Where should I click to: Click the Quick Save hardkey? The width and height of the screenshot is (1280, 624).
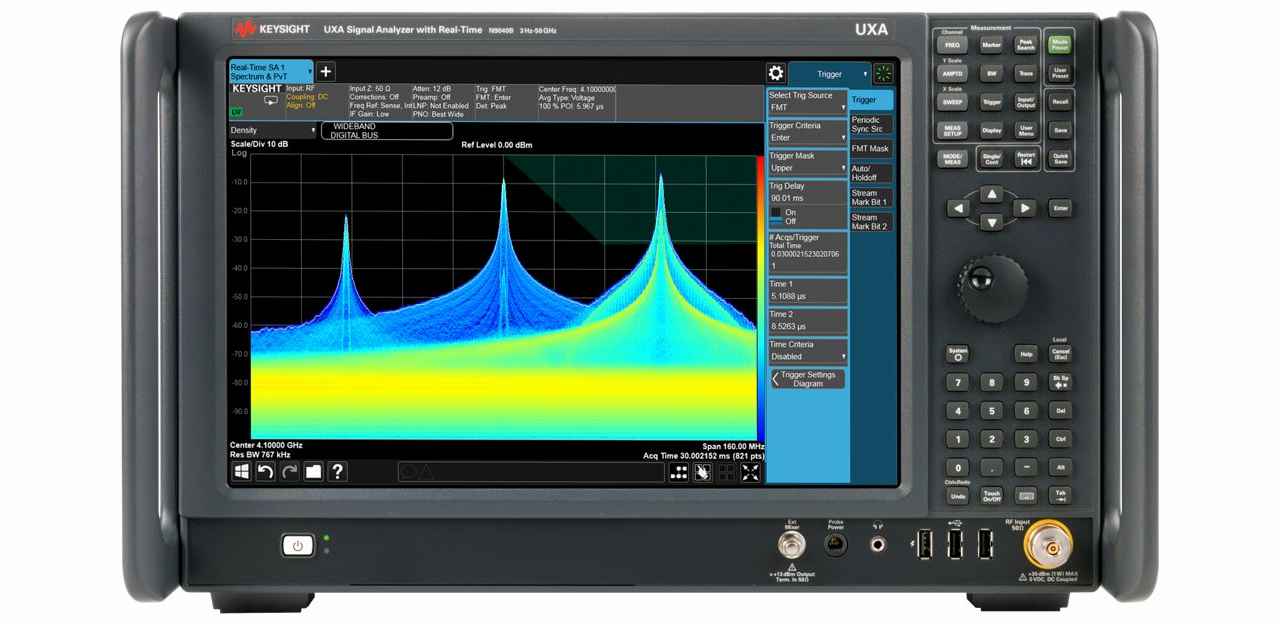point(1060,158)
